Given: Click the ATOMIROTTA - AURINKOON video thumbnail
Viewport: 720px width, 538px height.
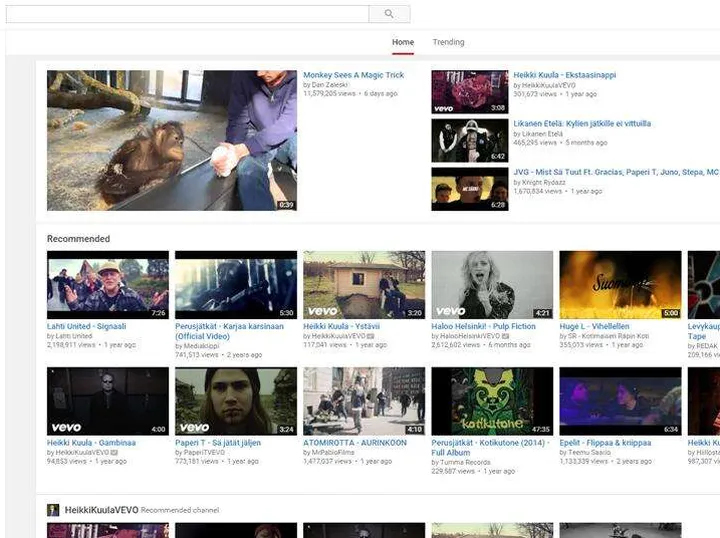Looking at the screenshot, I should click(x=364, y=401).
